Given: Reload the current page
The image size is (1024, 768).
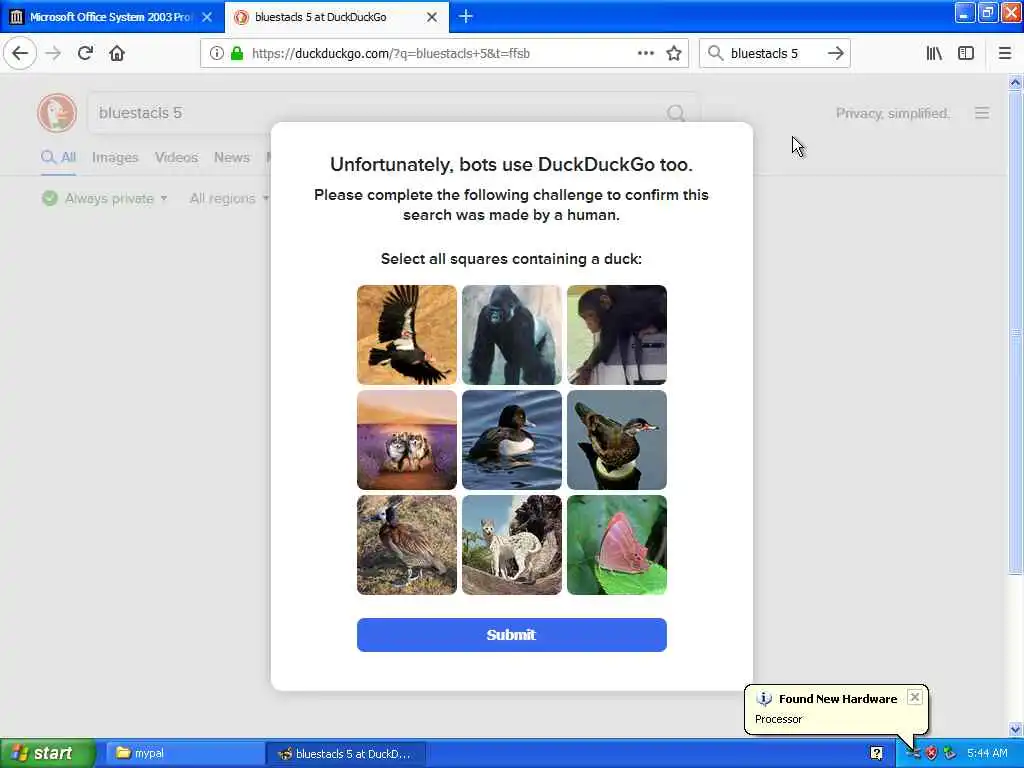Looking at the screenshot, I should pos(85,53).
